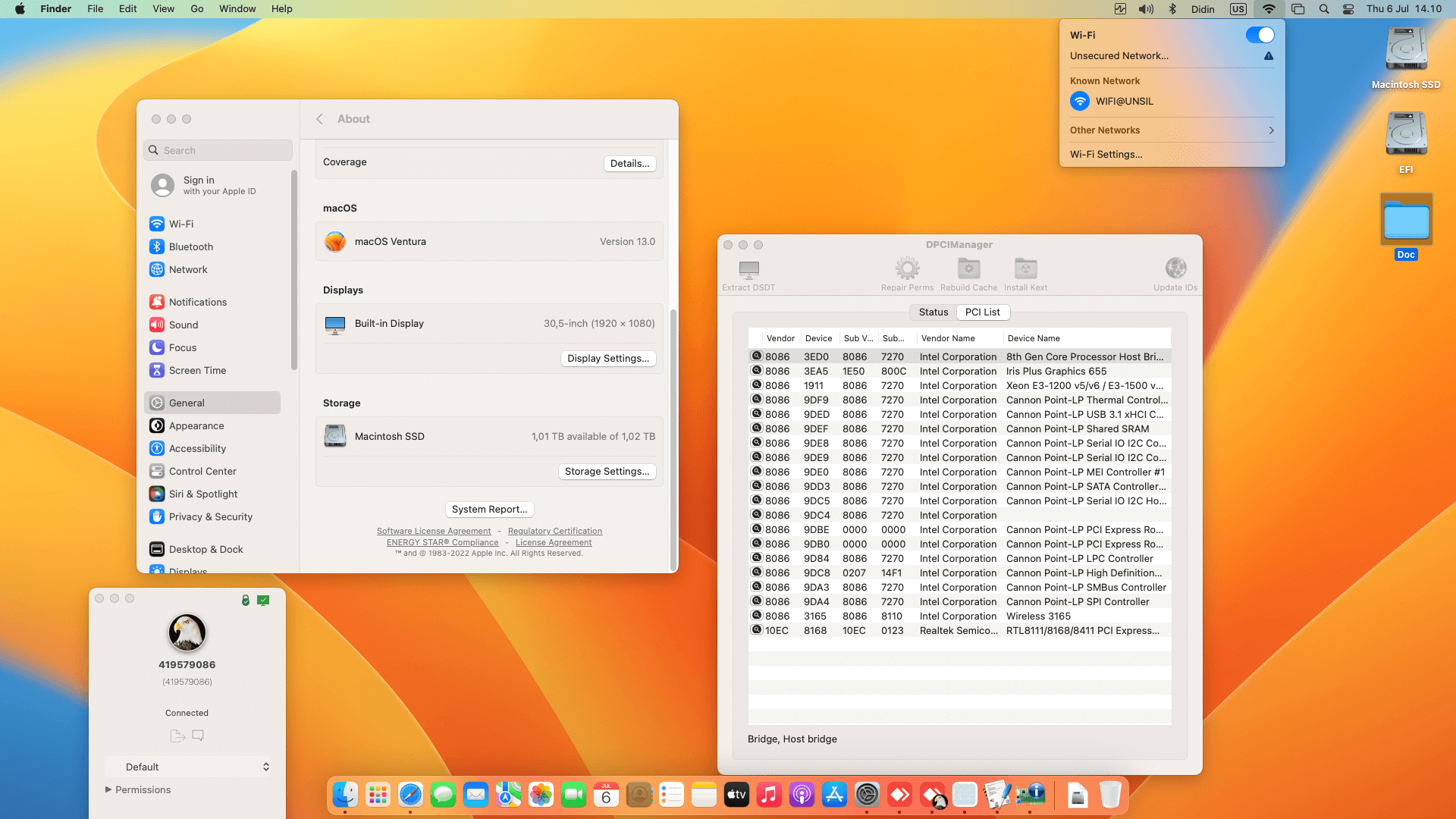Open the Default dropdown menu
Viewport: 1456px width, 819px height.
click(187, 767)
